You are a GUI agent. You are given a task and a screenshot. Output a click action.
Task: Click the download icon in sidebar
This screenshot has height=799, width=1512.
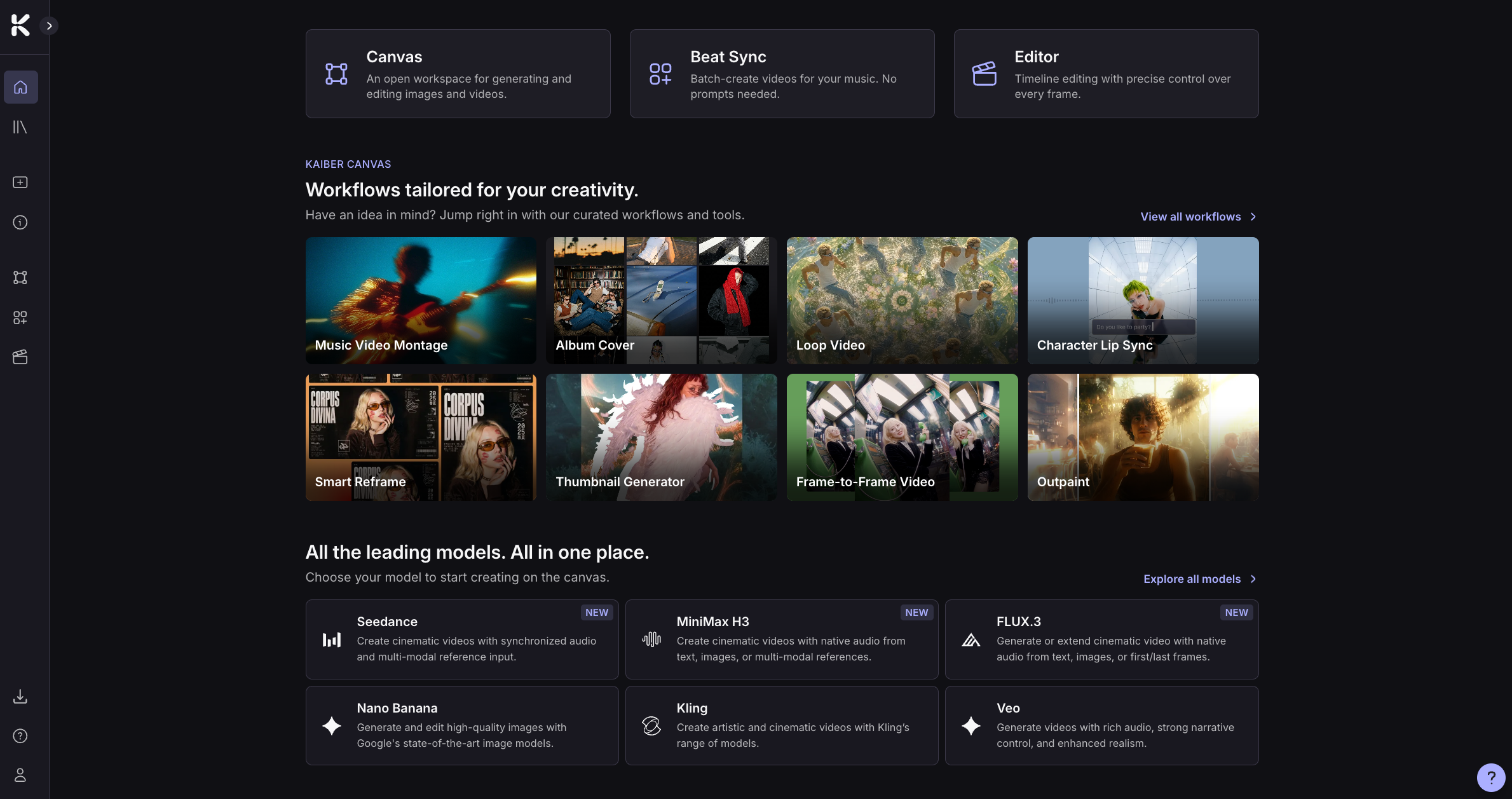pos(20,697)
